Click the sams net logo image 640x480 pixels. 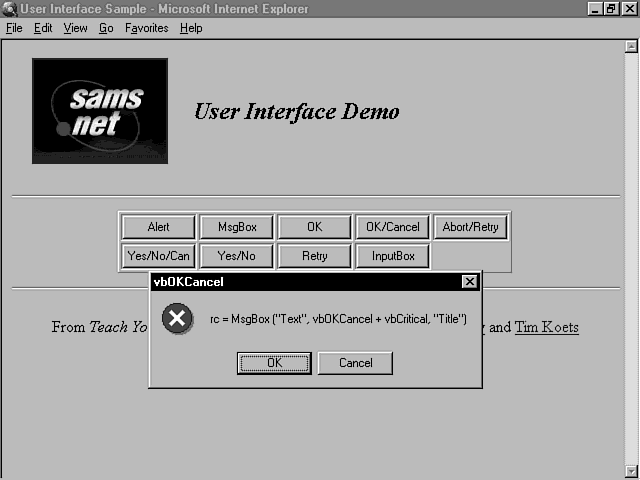coord(100,110)
